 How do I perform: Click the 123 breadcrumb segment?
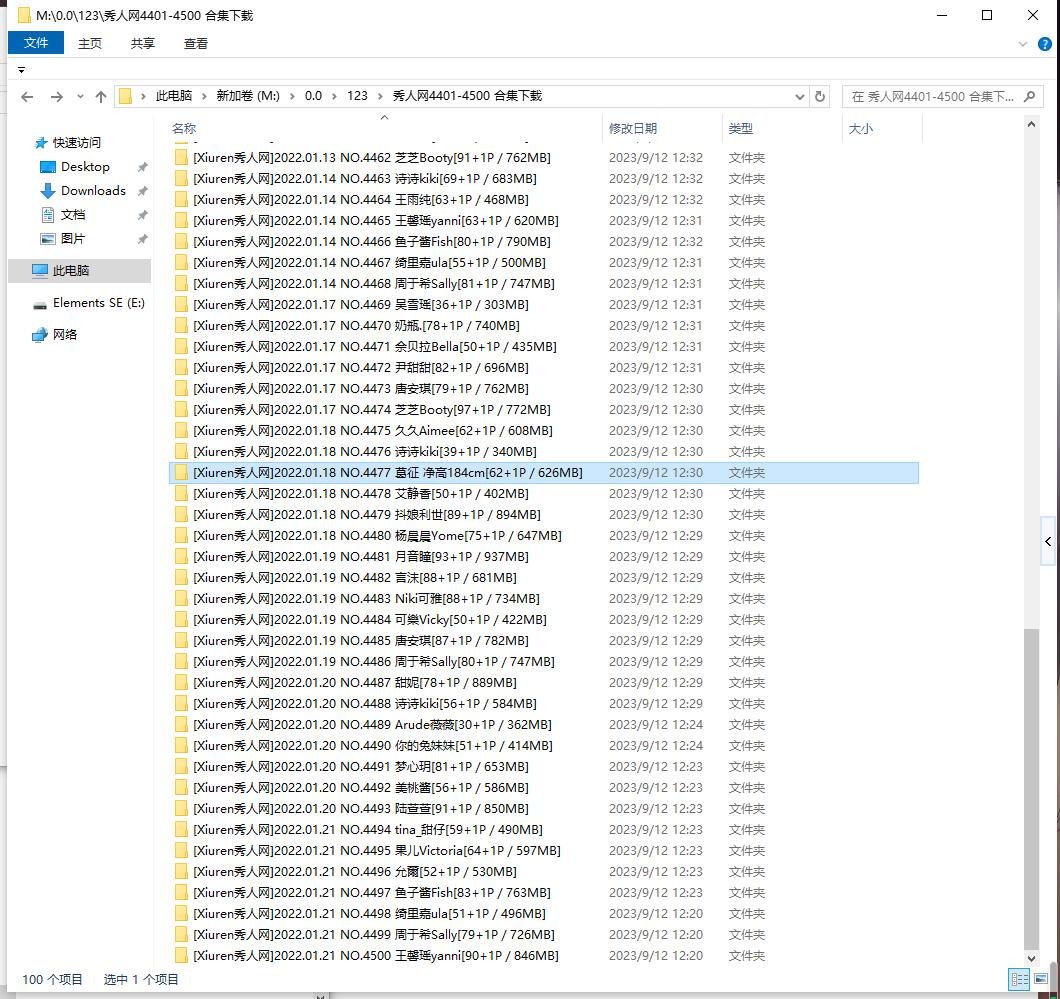pyautogui.click(x=357, y=96)
